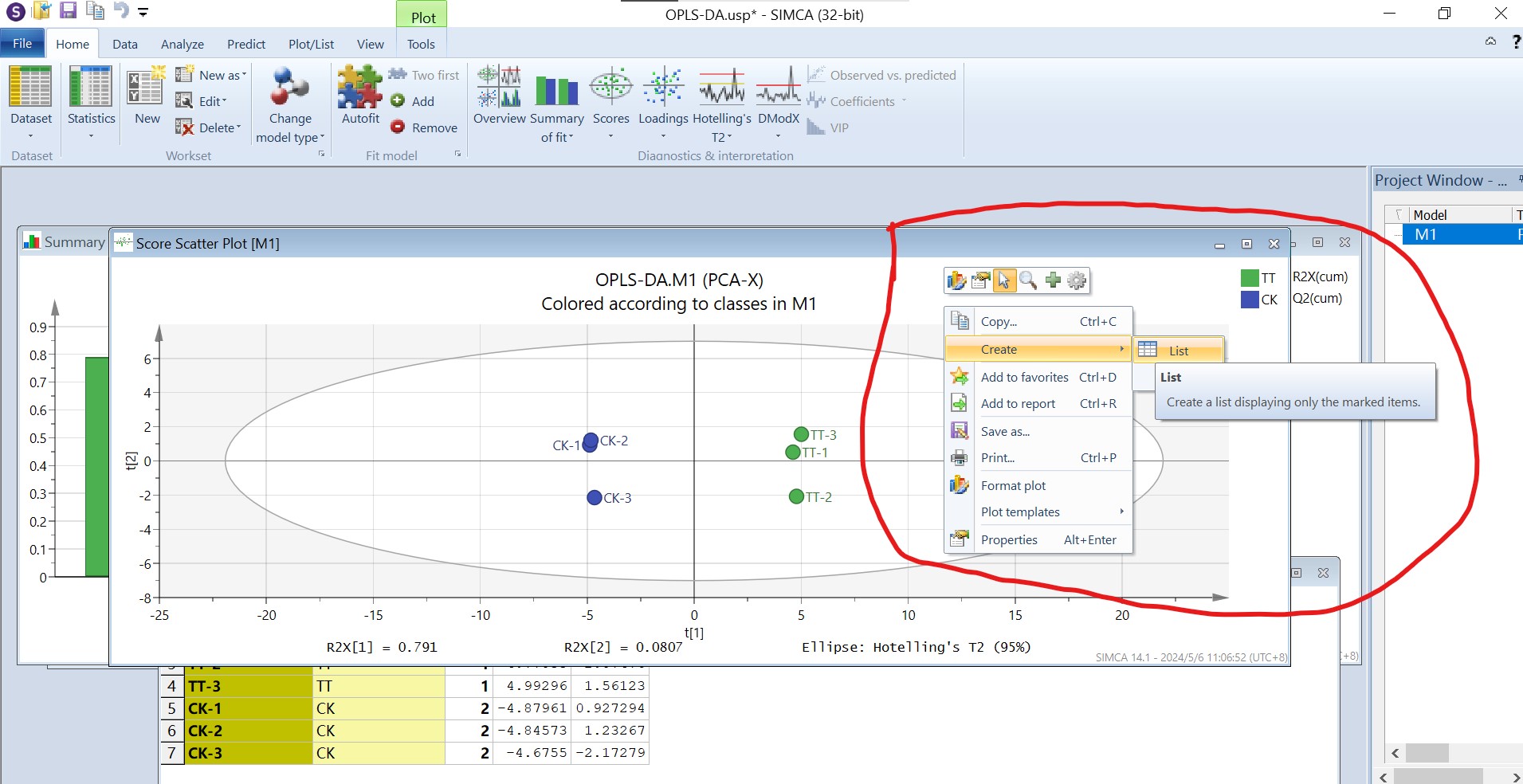Click the Add component button

(413, 101)
